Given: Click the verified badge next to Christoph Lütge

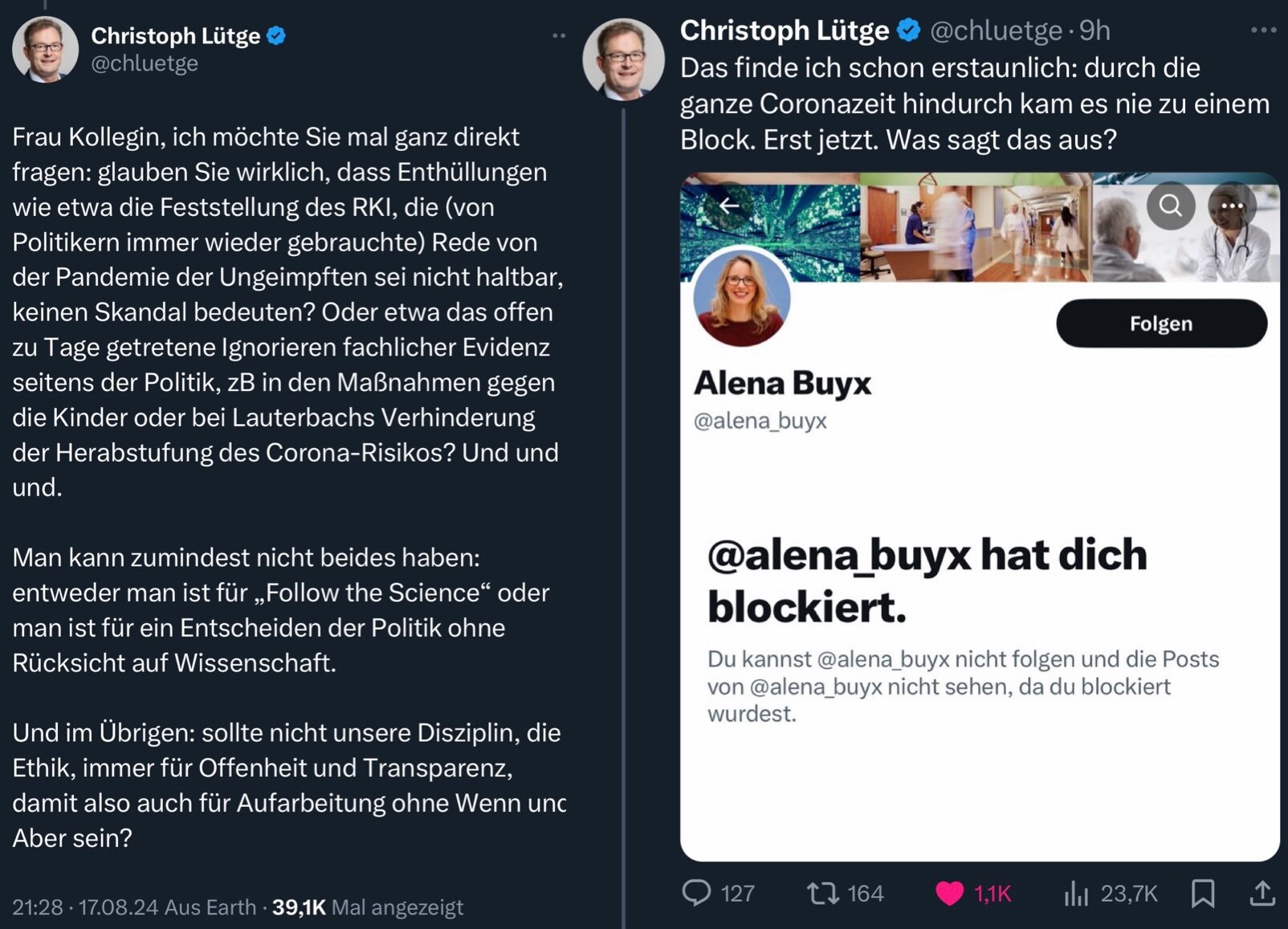Looking at the screenshot, I should [276, 35].
